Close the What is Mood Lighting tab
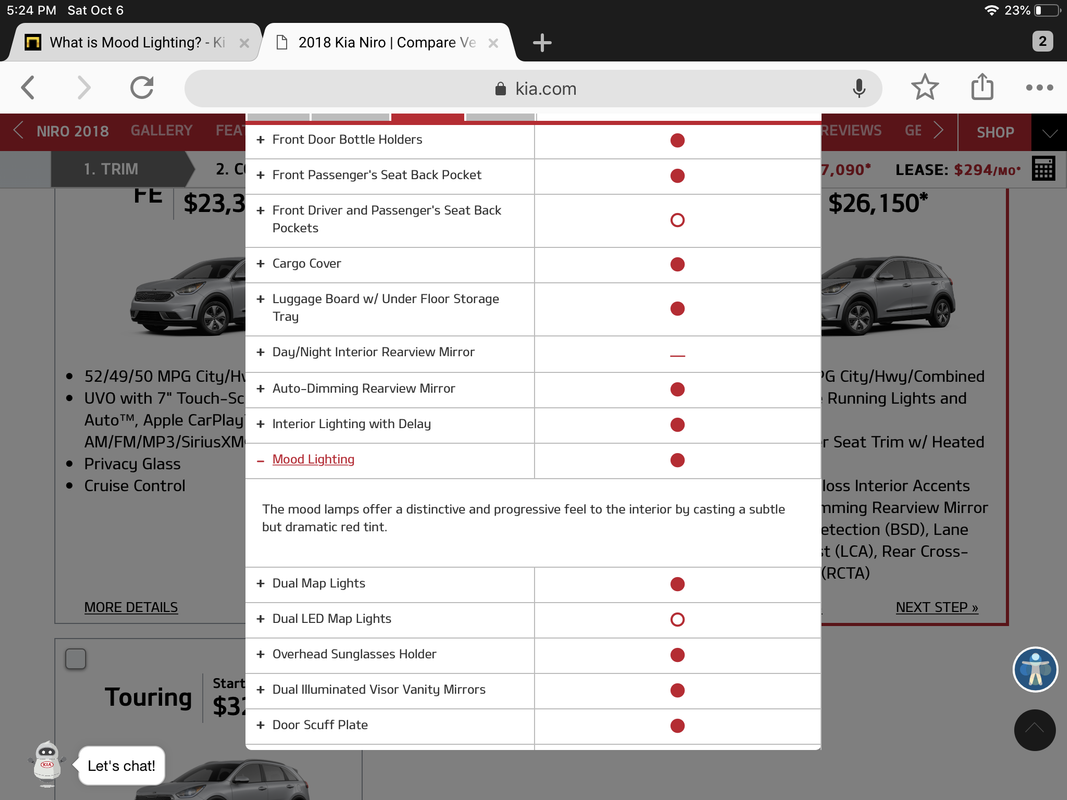Viewport: 1067px width, 800px height. coord(244,43)
